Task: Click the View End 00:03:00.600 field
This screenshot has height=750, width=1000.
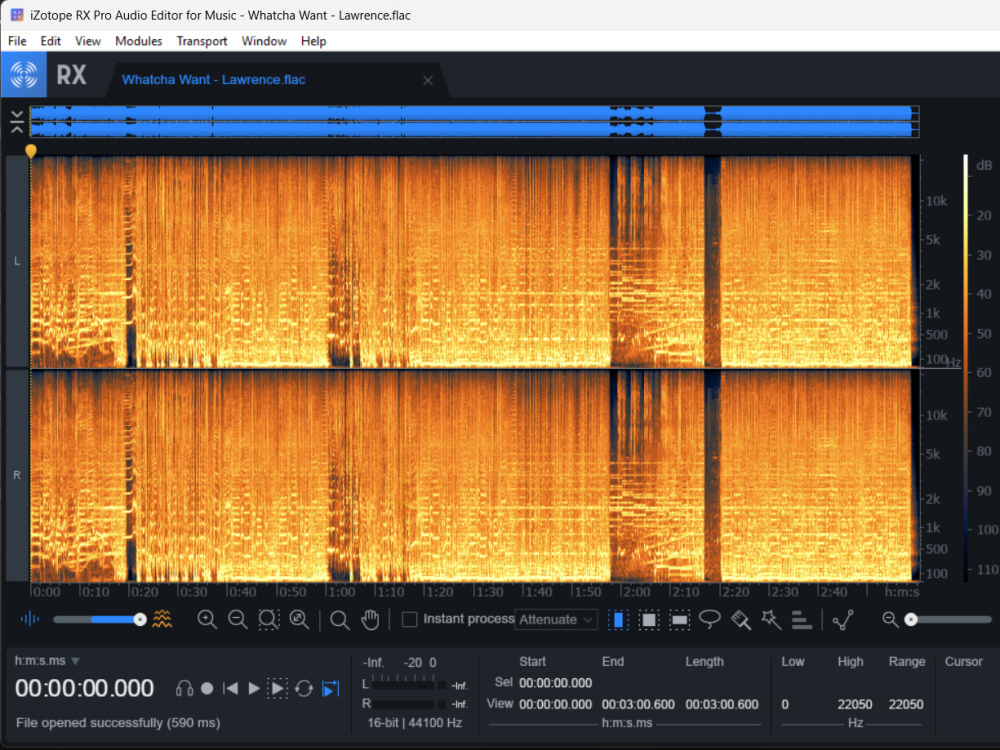Action: [638, 705]
